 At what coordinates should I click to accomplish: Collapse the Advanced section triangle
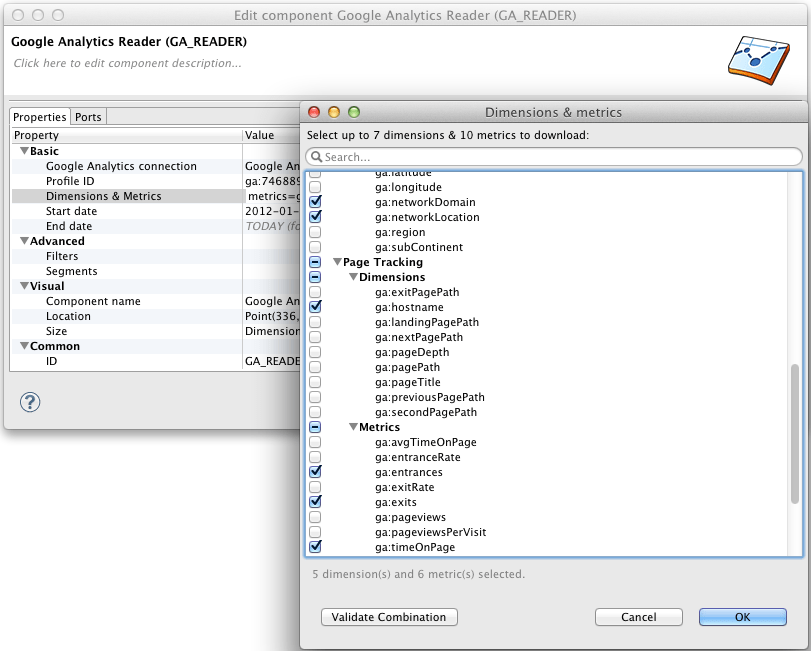point(23,241)
